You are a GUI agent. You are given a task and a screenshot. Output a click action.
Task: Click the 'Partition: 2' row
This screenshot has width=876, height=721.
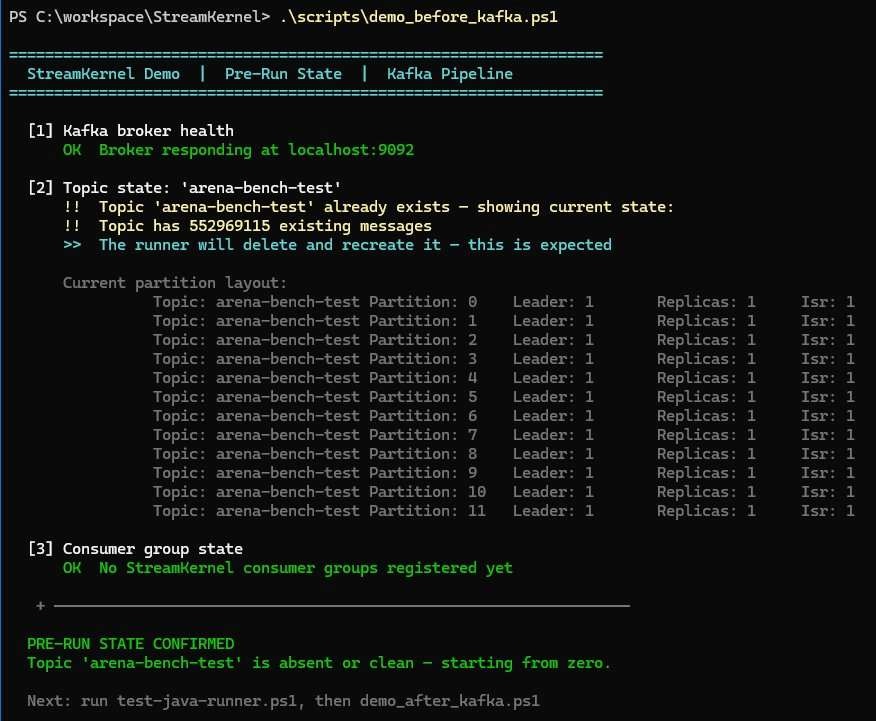pyautogui.click(x=503, y=340)
